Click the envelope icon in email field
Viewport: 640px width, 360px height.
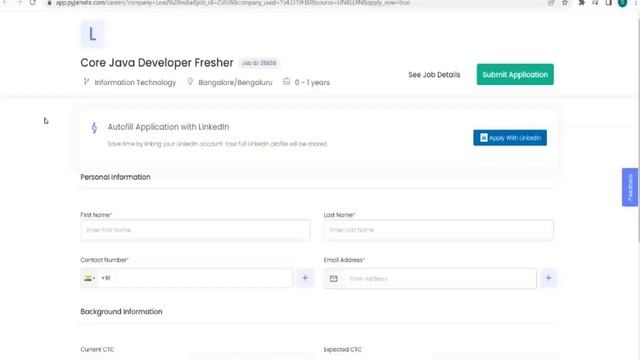tap(333, 278)
